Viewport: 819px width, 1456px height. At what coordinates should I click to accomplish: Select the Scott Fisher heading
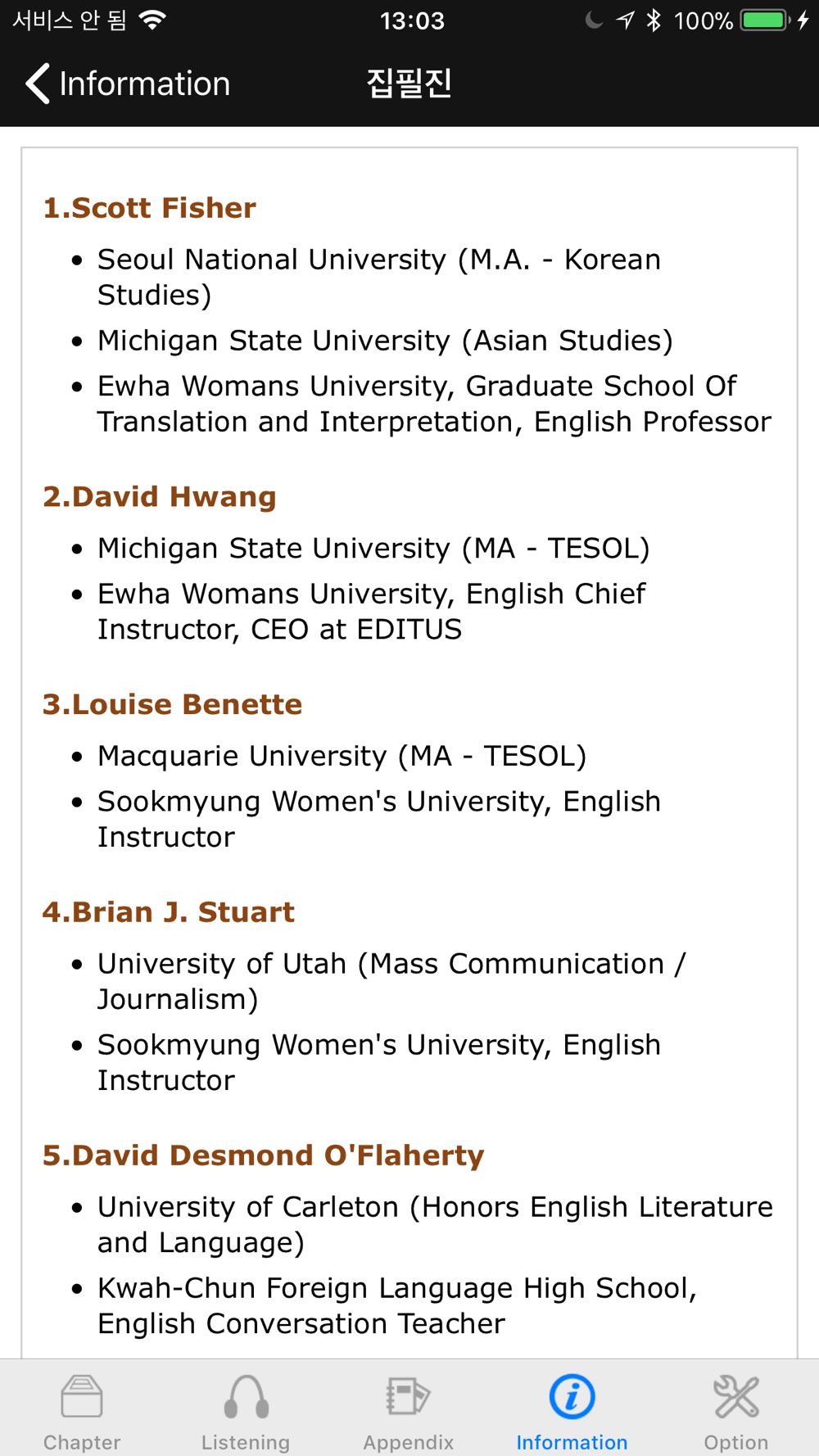pos(149,208)
